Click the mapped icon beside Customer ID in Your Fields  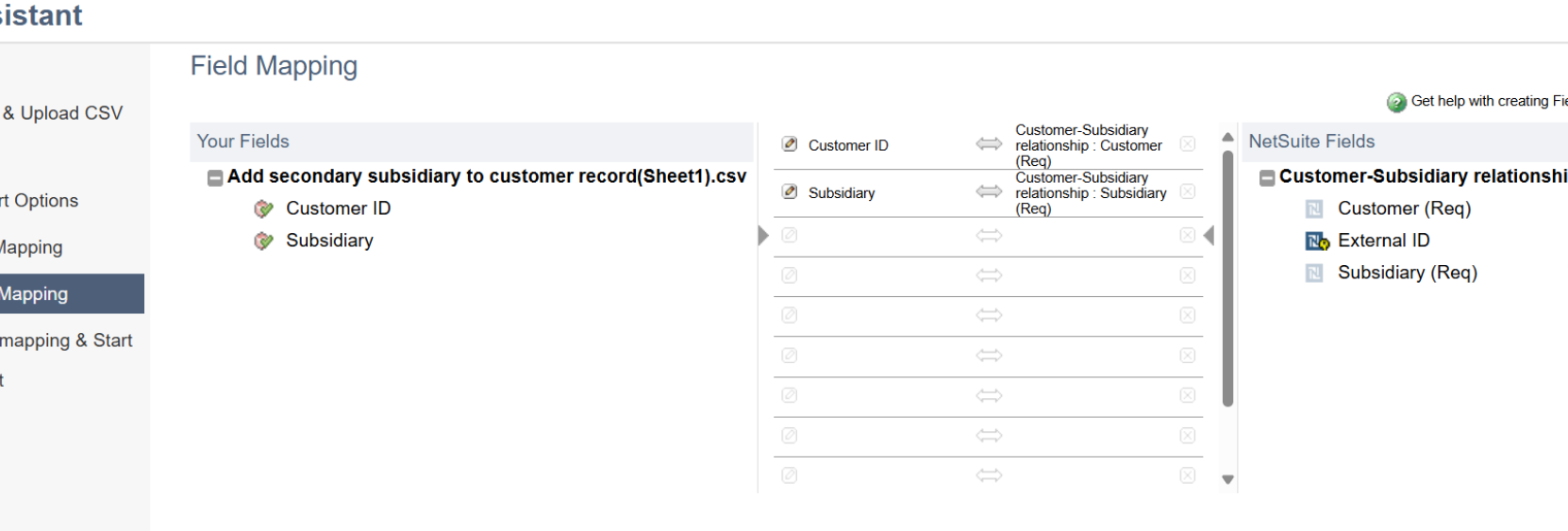(263, 209)
